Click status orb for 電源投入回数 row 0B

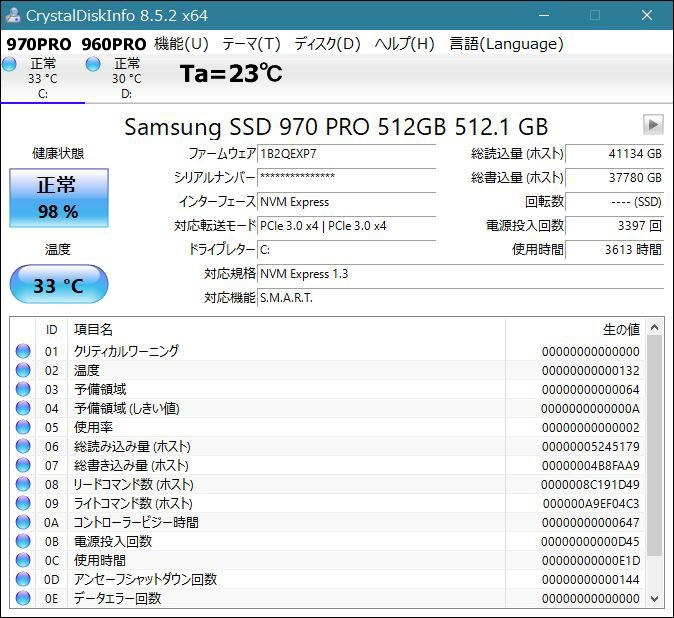pyautogui.click(x=23, y=541)
